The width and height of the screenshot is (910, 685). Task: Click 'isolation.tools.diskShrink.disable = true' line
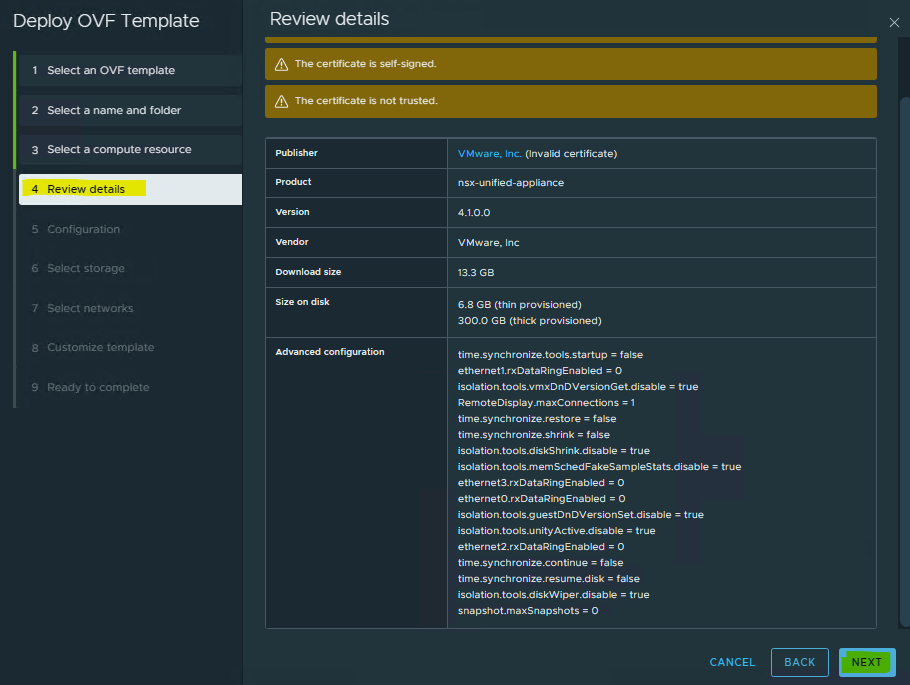tap(554, 451)
